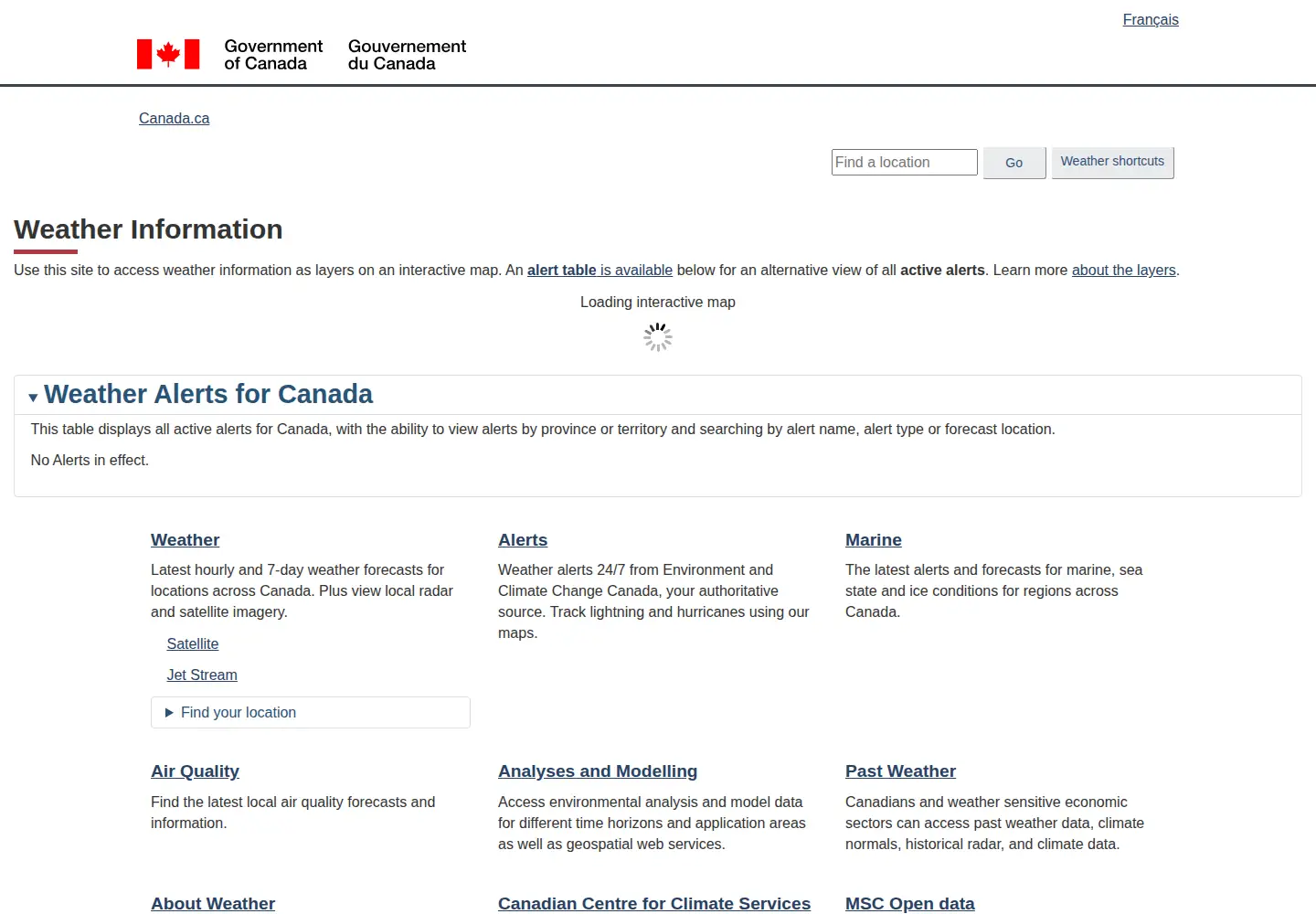The width and height of the screenshot is (1316, 914).
Task: Open the Weather shortcuts menu
Action: 1113,163
